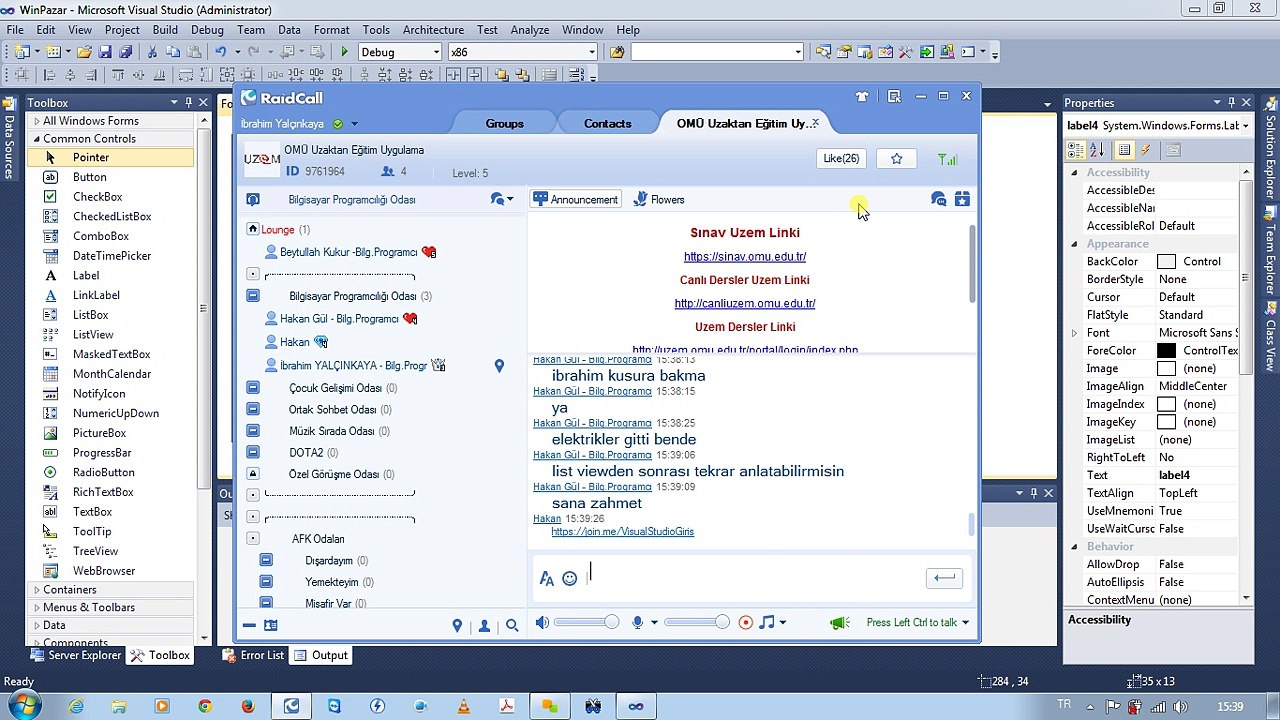Open Firefox from the Windows taskbar
1280x720 pixels.
click(x=248, y=706)
